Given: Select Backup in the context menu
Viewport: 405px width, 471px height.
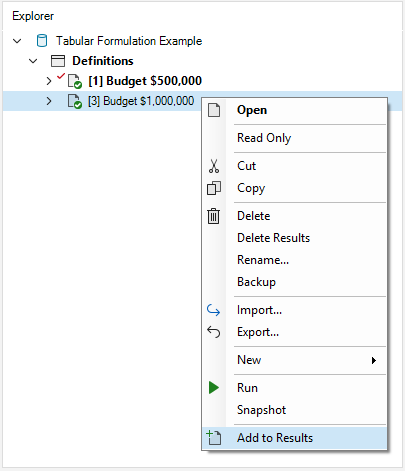Looking at the screenshot, I should [x=256, y=282].
